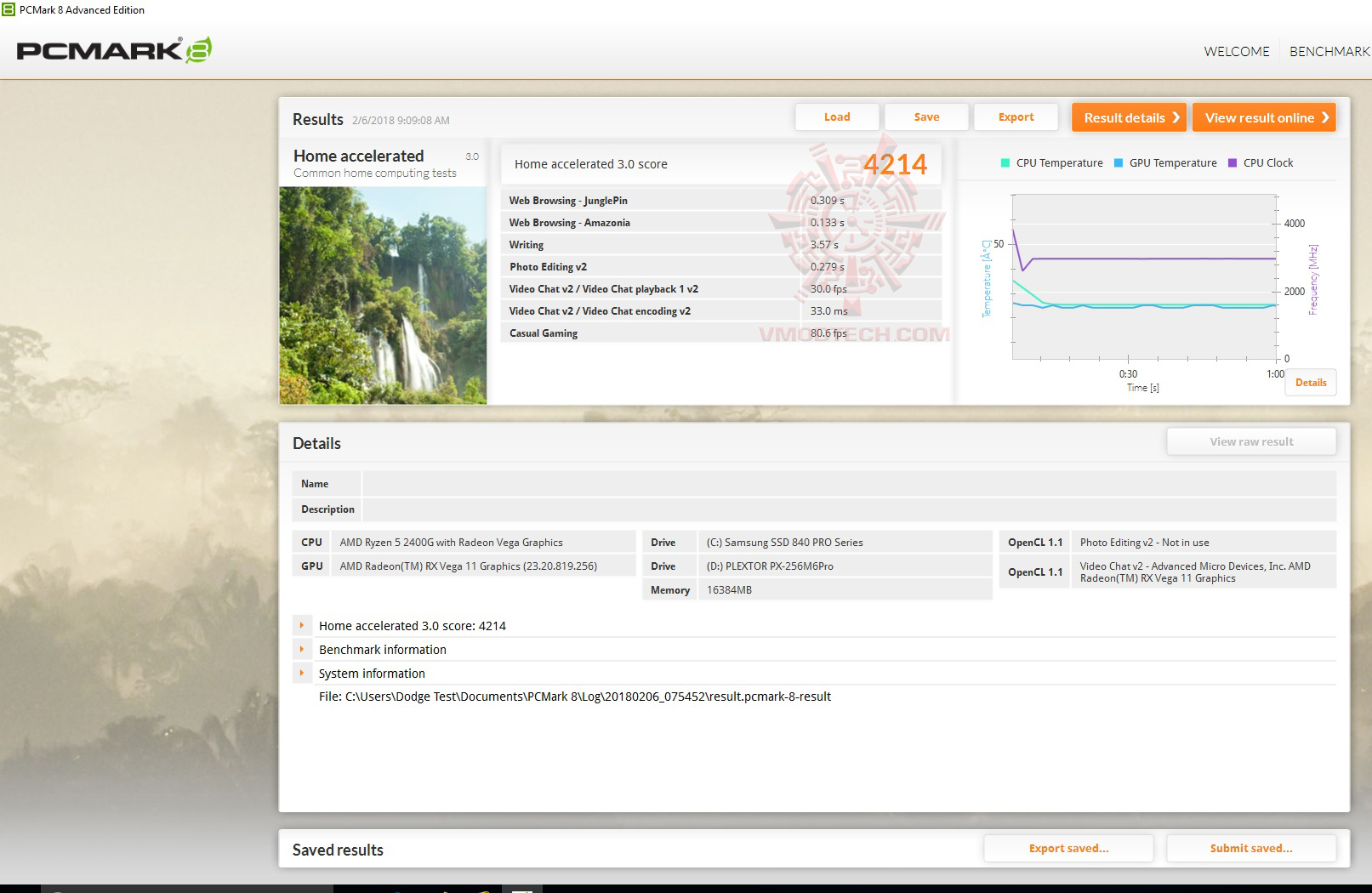The image size is (1372, 893).
Task: Click the Details button under the chart
Action: (x=1311, y=383)
